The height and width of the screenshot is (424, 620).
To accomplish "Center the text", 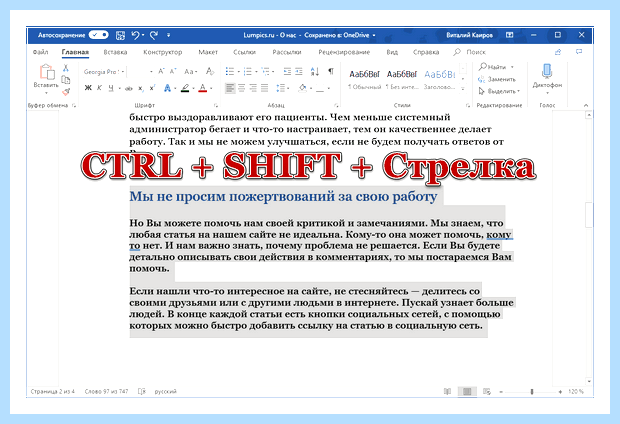I will 242,88.
